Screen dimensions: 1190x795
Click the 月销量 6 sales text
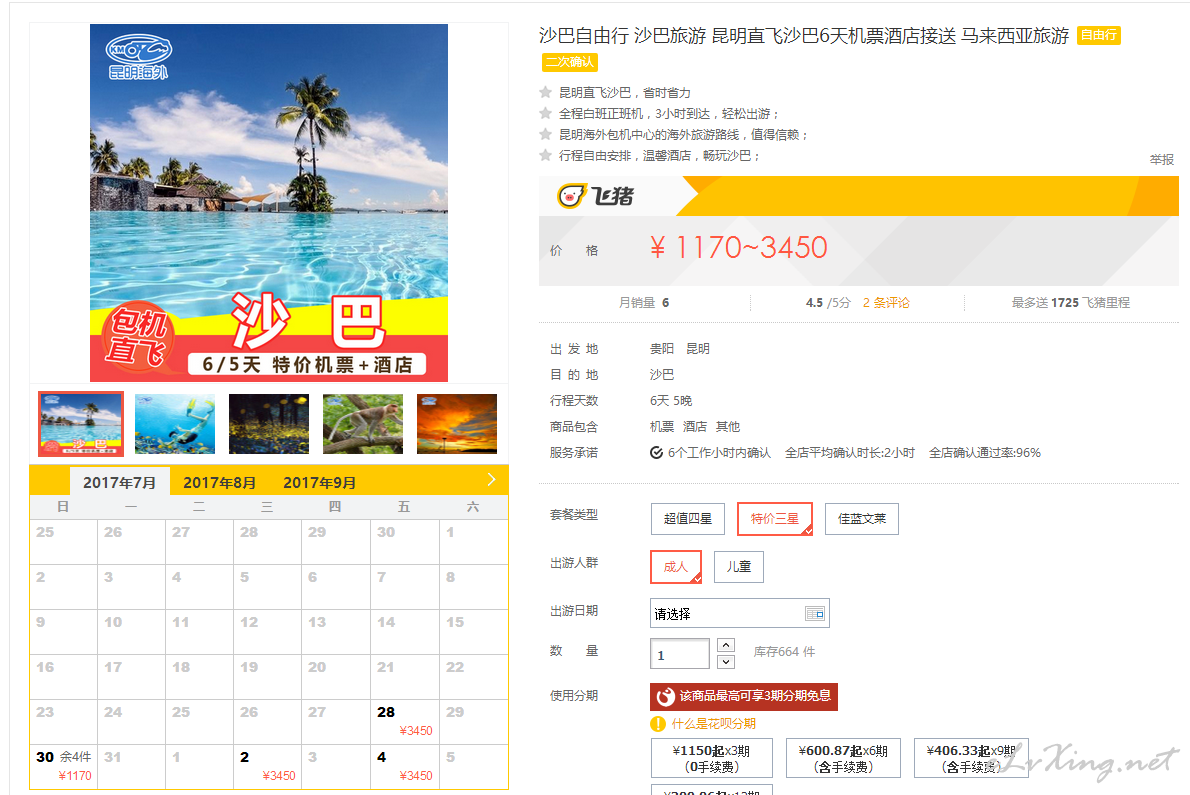(x=644, y=303)
